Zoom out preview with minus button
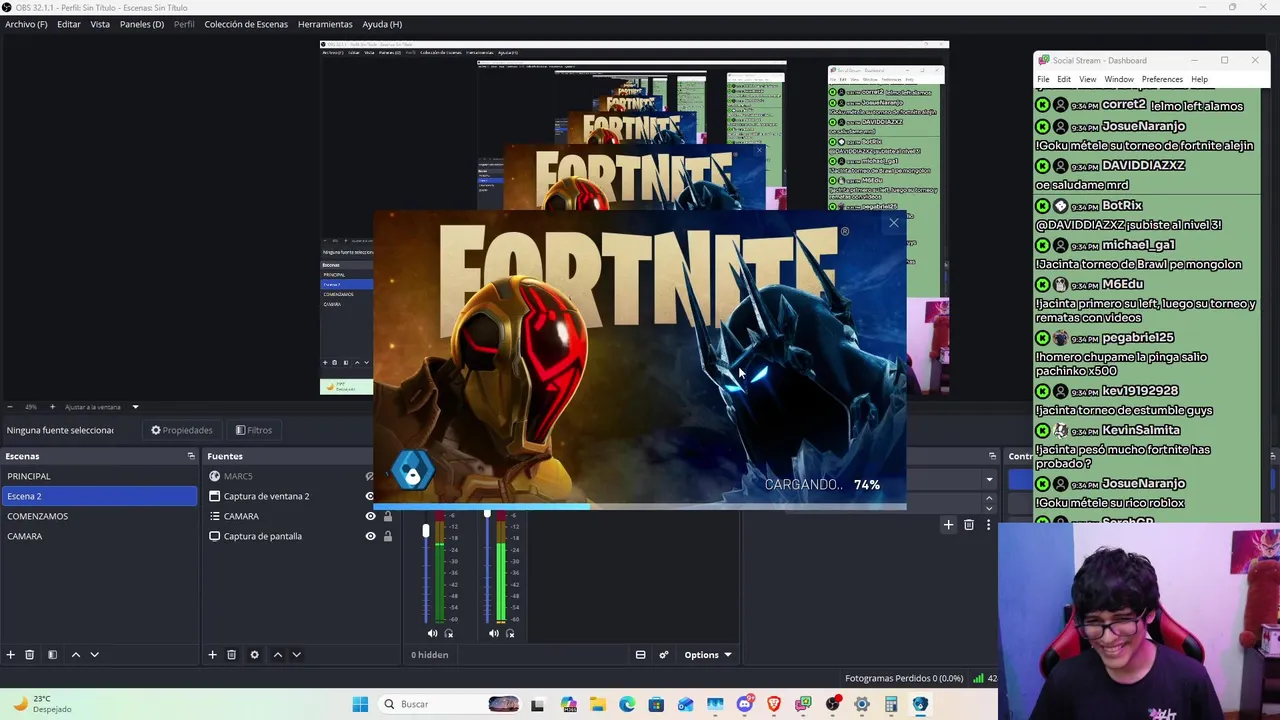1280x720 pixels. 10,407
